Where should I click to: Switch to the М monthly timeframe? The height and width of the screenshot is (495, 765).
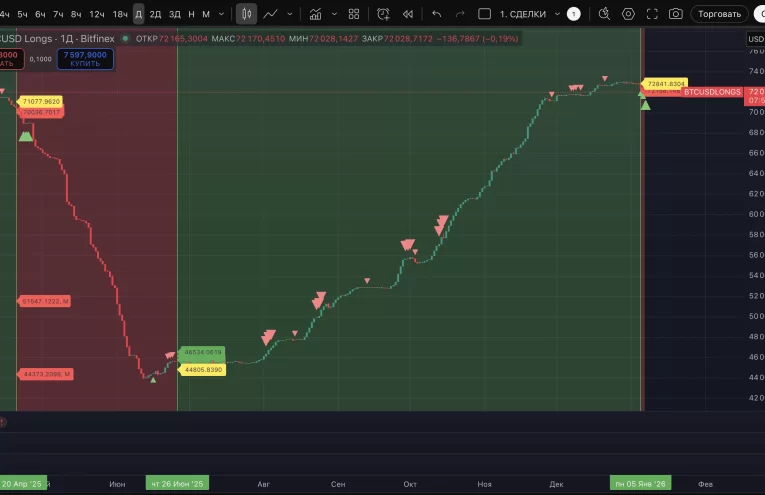point(206,14)
